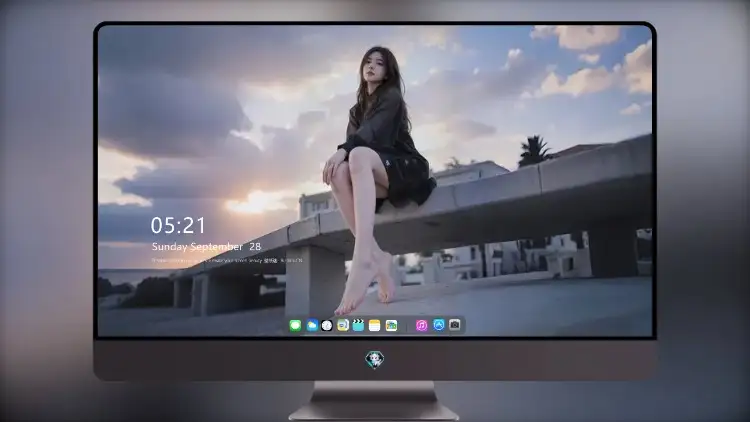Click the 05:21 clock widget
This screenshot has width=750, height=422.
click(x=178, y=225)
